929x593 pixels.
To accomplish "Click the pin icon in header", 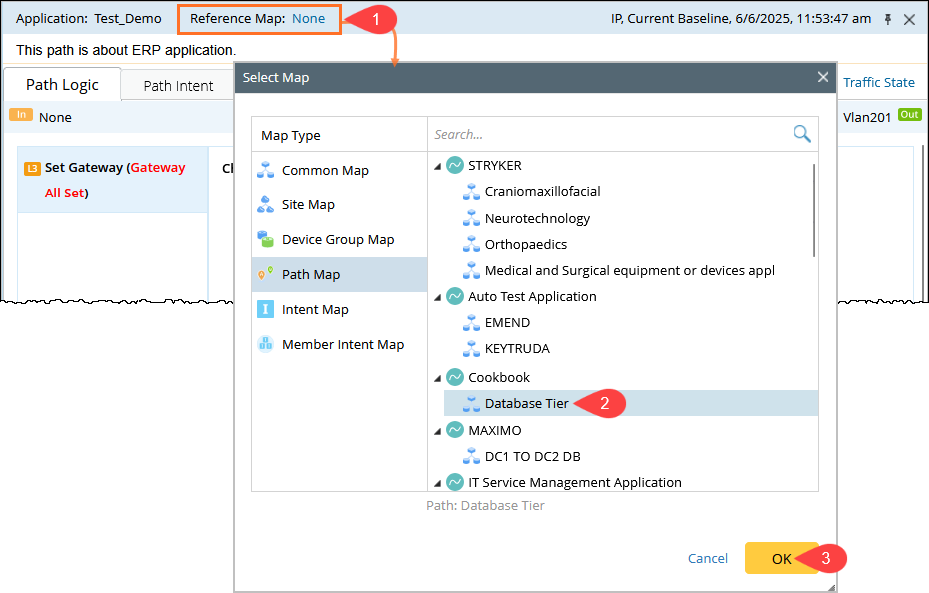I will pos(887,19).
